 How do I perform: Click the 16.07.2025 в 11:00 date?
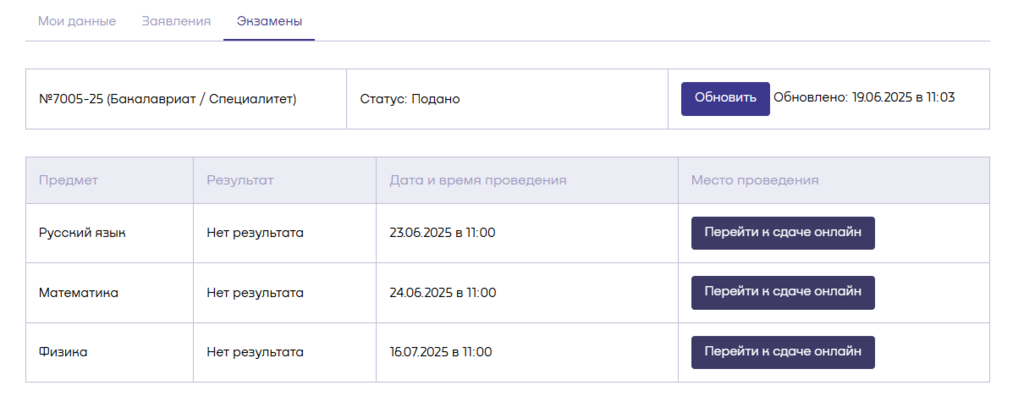point(441,352)
